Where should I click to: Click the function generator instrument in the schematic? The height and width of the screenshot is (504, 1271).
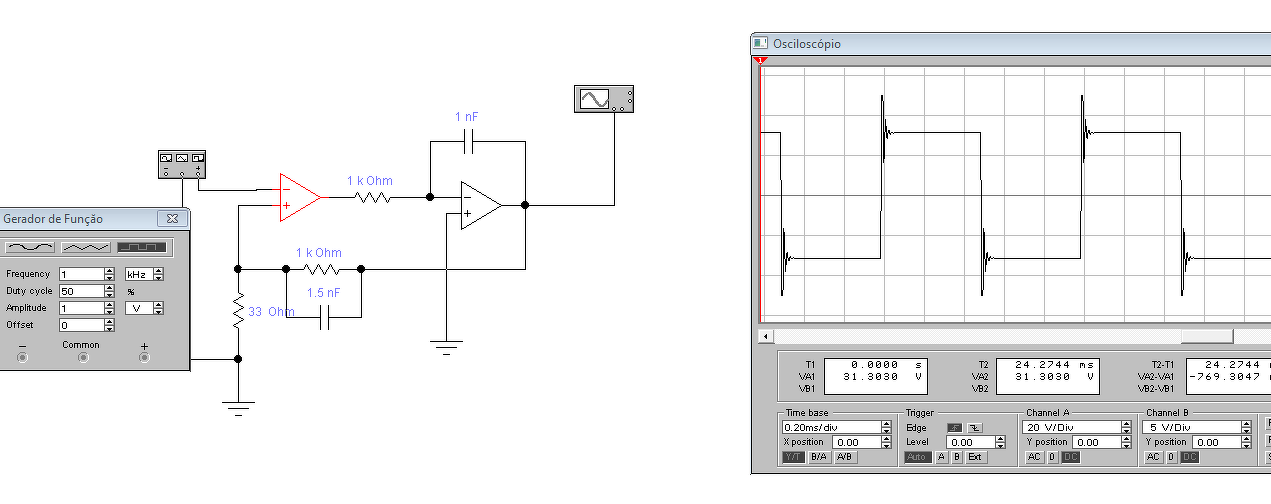(x=182, y=164)
